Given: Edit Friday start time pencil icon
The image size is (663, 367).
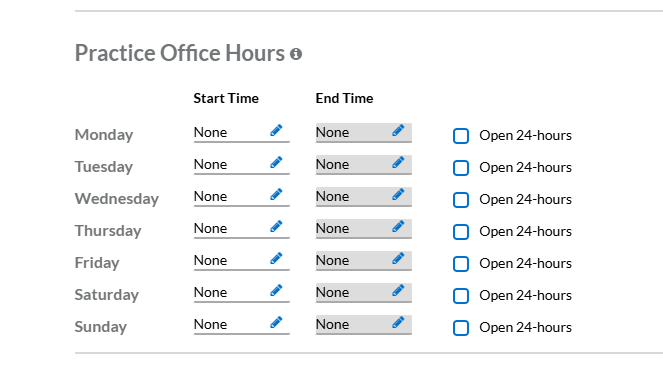Looking at the screenshot, I should point(276,259).
